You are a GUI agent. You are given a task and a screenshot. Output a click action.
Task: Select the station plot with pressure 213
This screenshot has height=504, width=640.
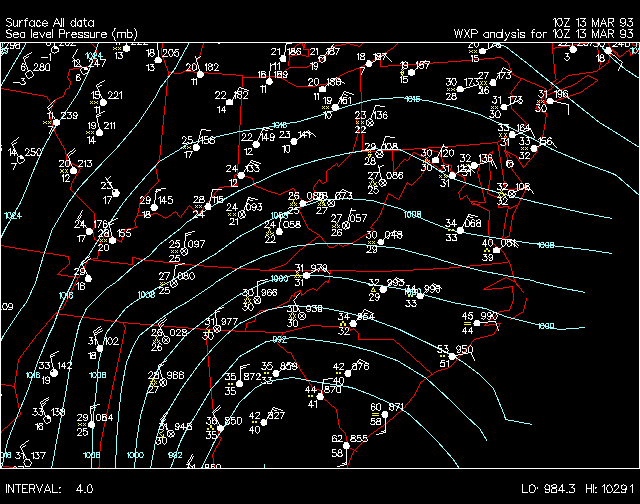[72, 168]
